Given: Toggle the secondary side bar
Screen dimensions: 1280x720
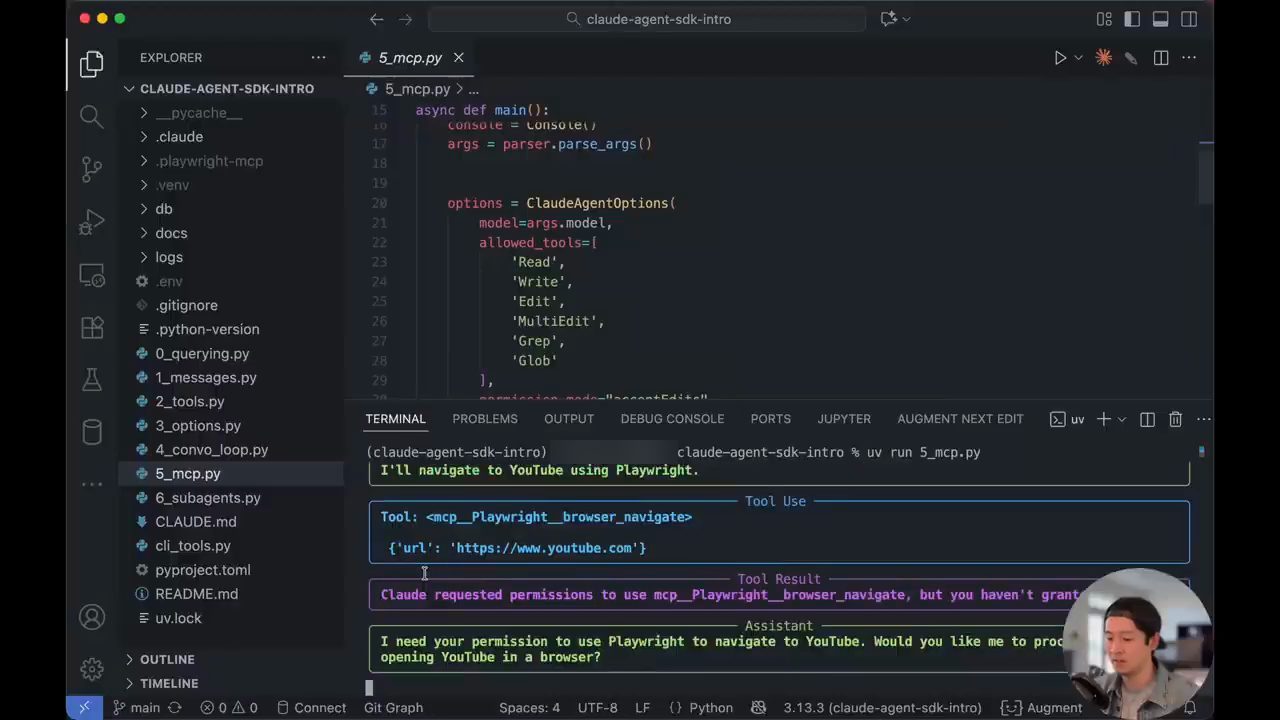Looking at the screenshot, I should click(1189, 19).
